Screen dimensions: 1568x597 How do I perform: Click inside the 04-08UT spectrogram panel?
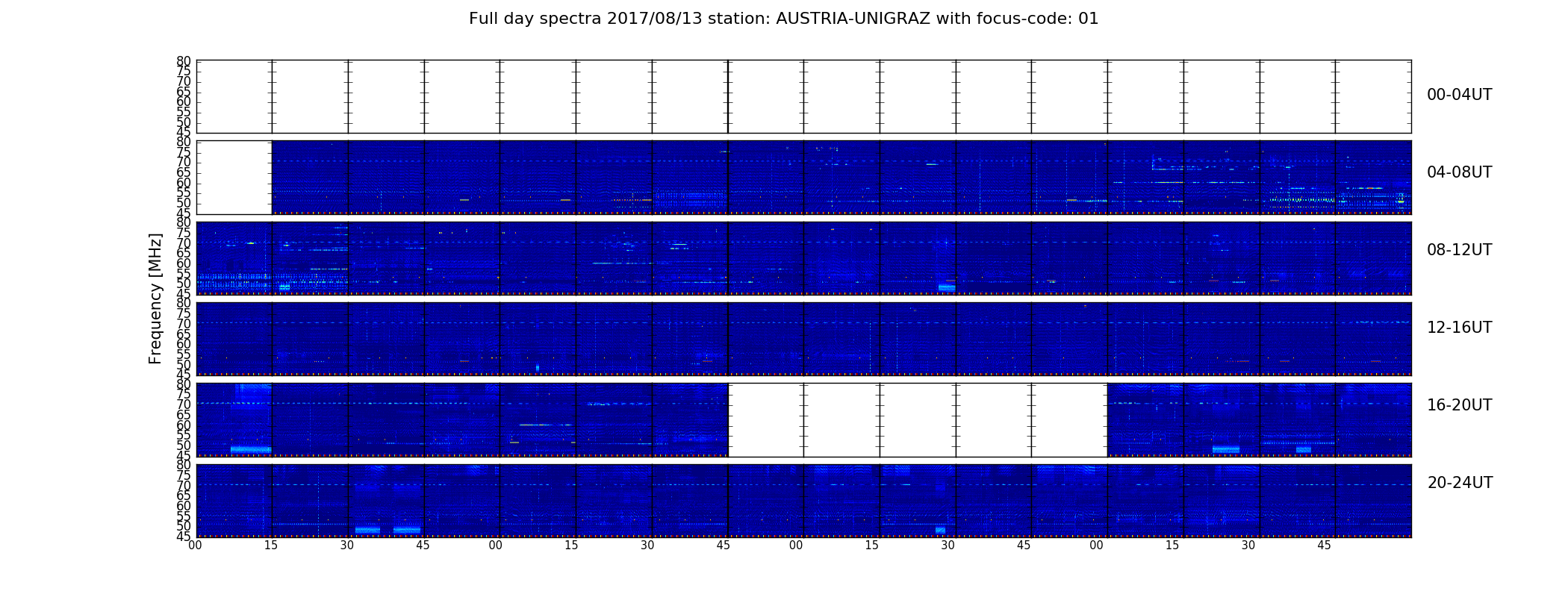tap(841, 178)
